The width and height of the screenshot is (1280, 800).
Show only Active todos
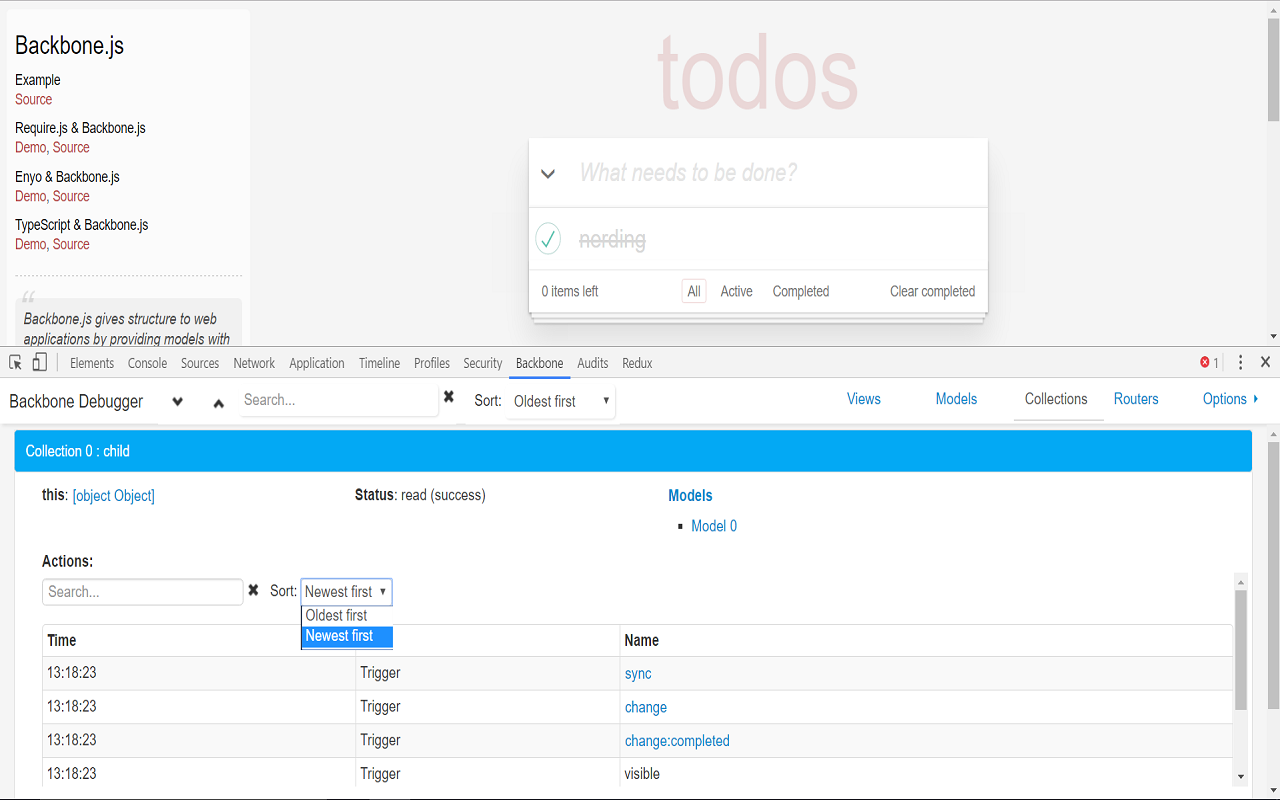coord(736,291)
